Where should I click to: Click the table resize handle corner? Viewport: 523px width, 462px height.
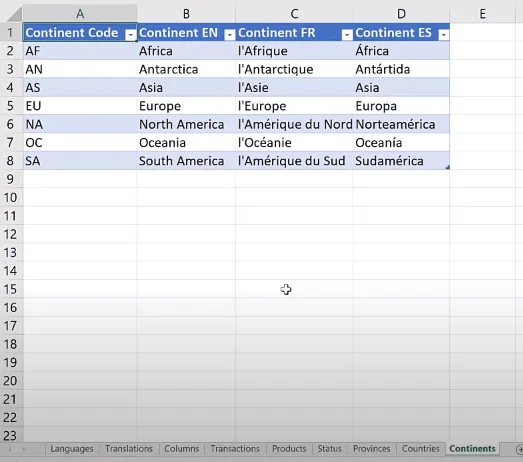click(448, 167)
